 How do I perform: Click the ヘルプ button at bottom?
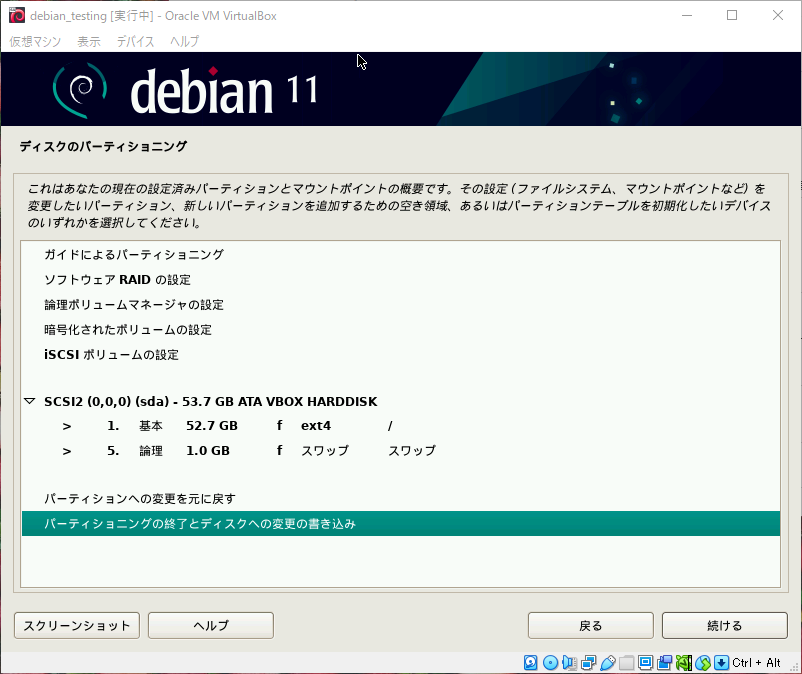point(211,625)
